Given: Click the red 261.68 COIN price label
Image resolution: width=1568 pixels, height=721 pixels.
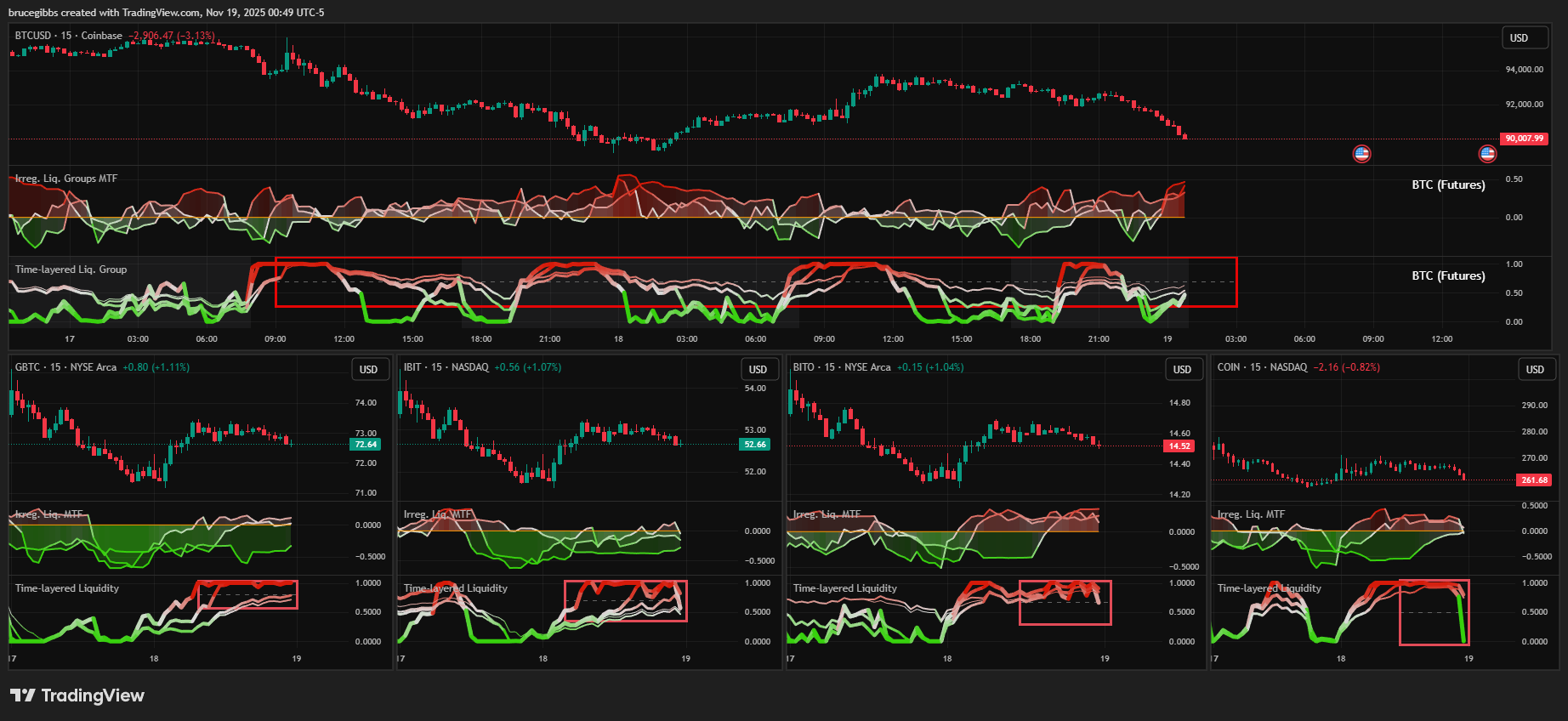Looking at the screenshot, I should coord(1534,480).
